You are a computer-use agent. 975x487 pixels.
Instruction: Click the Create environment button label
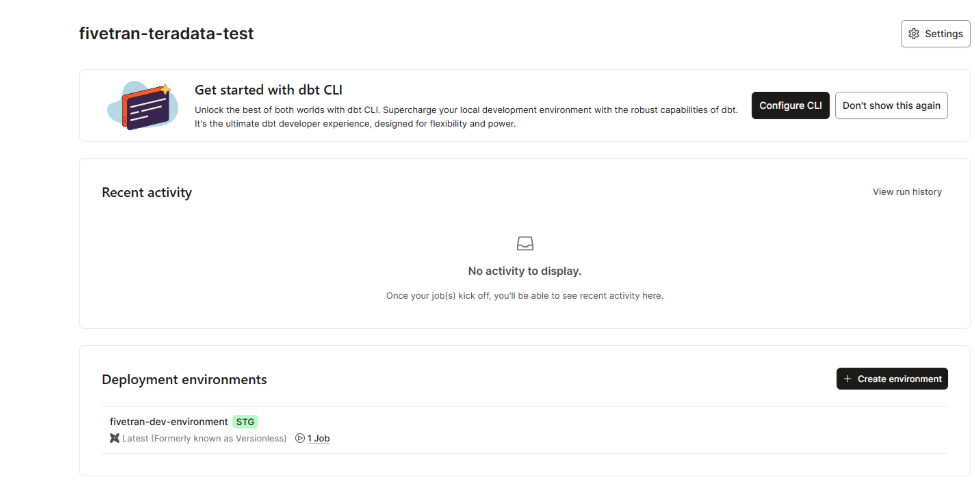(899, 379)
